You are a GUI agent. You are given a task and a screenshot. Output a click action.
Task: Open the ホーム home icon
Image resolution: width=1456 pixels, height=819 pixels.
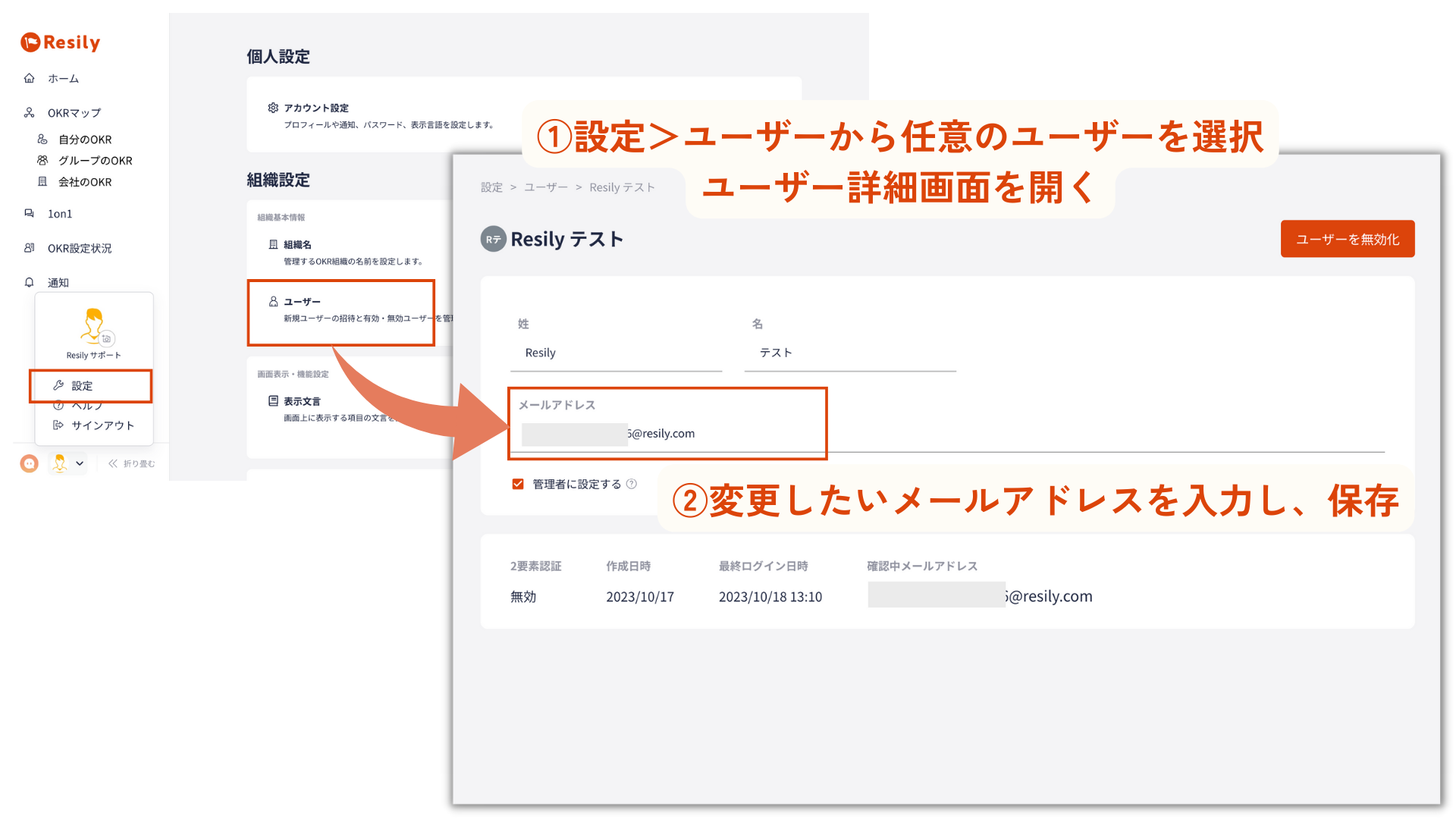pyautogui.click(x=30, y=78)
